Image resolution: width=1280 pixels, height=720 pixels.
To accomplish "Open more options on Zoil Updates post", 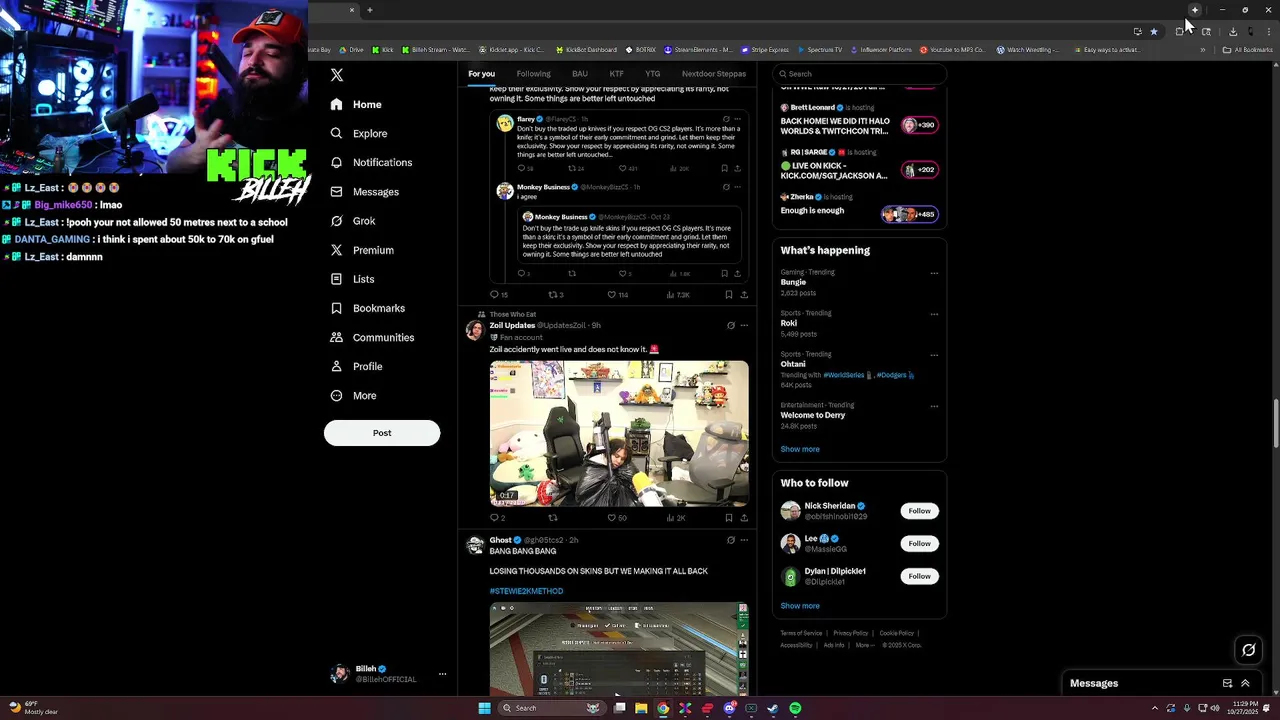I will (x=744, y=325).
